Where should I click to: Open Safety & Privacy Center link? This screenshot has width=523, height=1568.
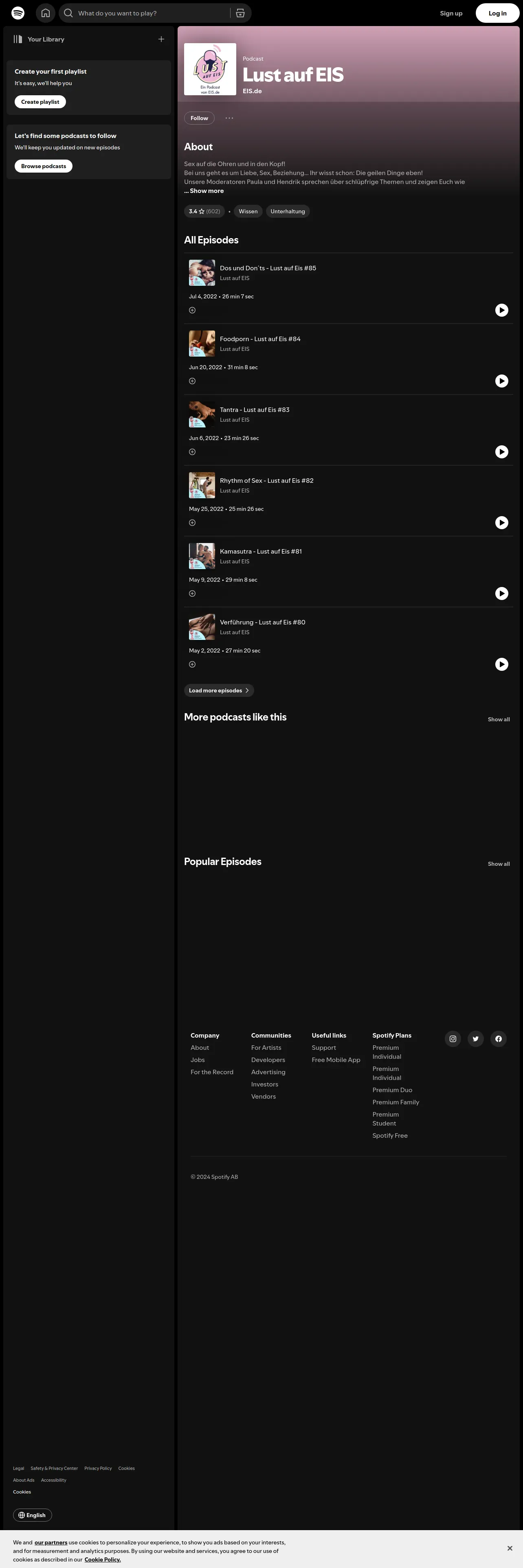point(54,1468)
